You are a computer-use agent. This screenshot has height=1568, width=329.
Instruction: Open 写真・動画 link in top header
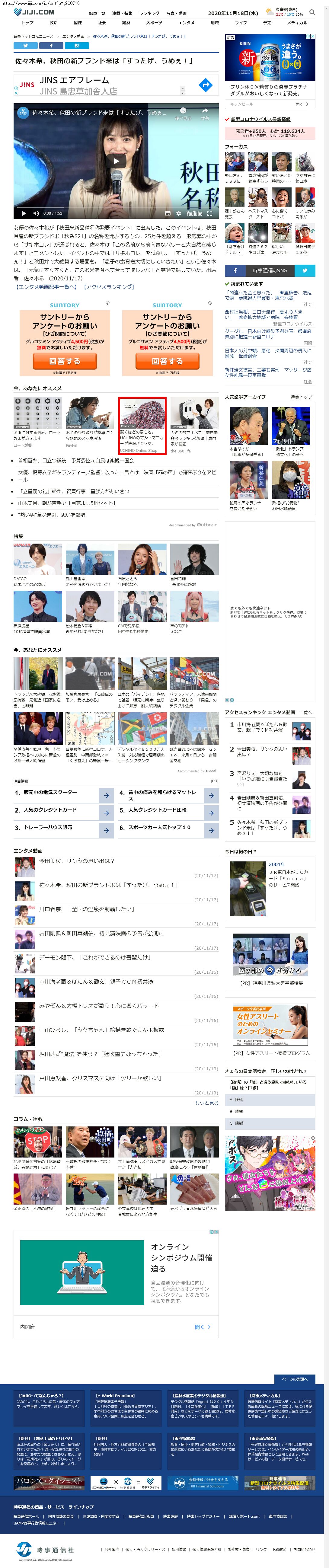point(177,13)
